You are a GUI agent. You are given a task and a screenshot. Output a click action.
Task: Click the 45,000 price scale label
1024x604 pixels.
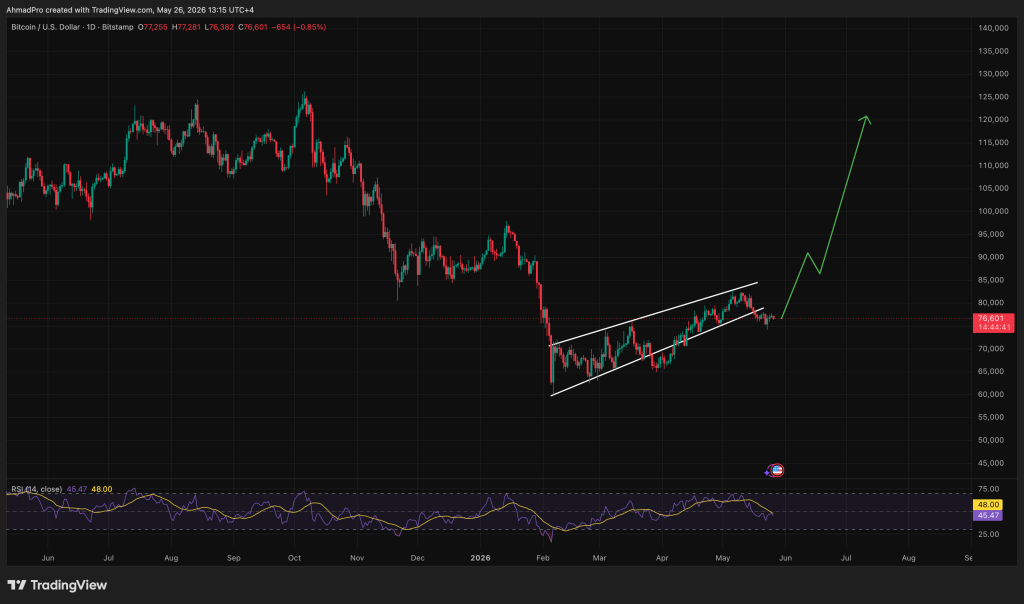(991, 463)
